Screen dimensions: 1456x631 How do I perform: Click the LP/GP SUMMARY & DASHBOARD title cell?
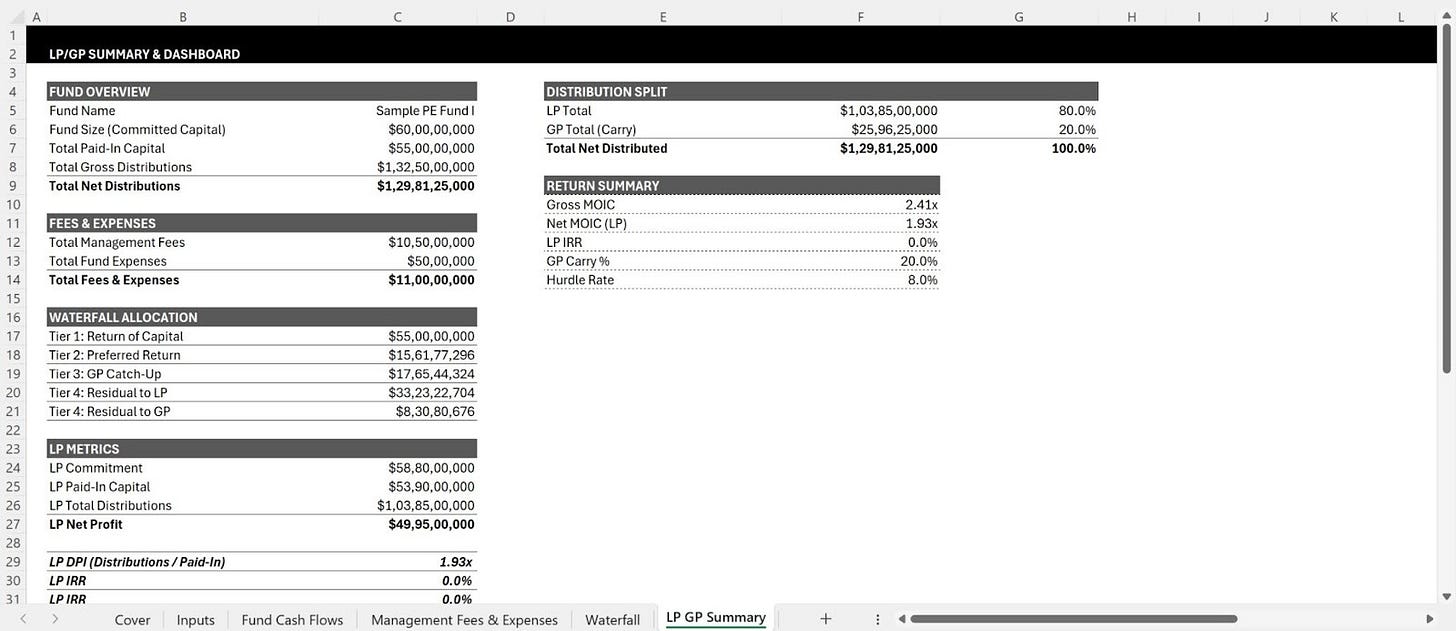point(145,54)
